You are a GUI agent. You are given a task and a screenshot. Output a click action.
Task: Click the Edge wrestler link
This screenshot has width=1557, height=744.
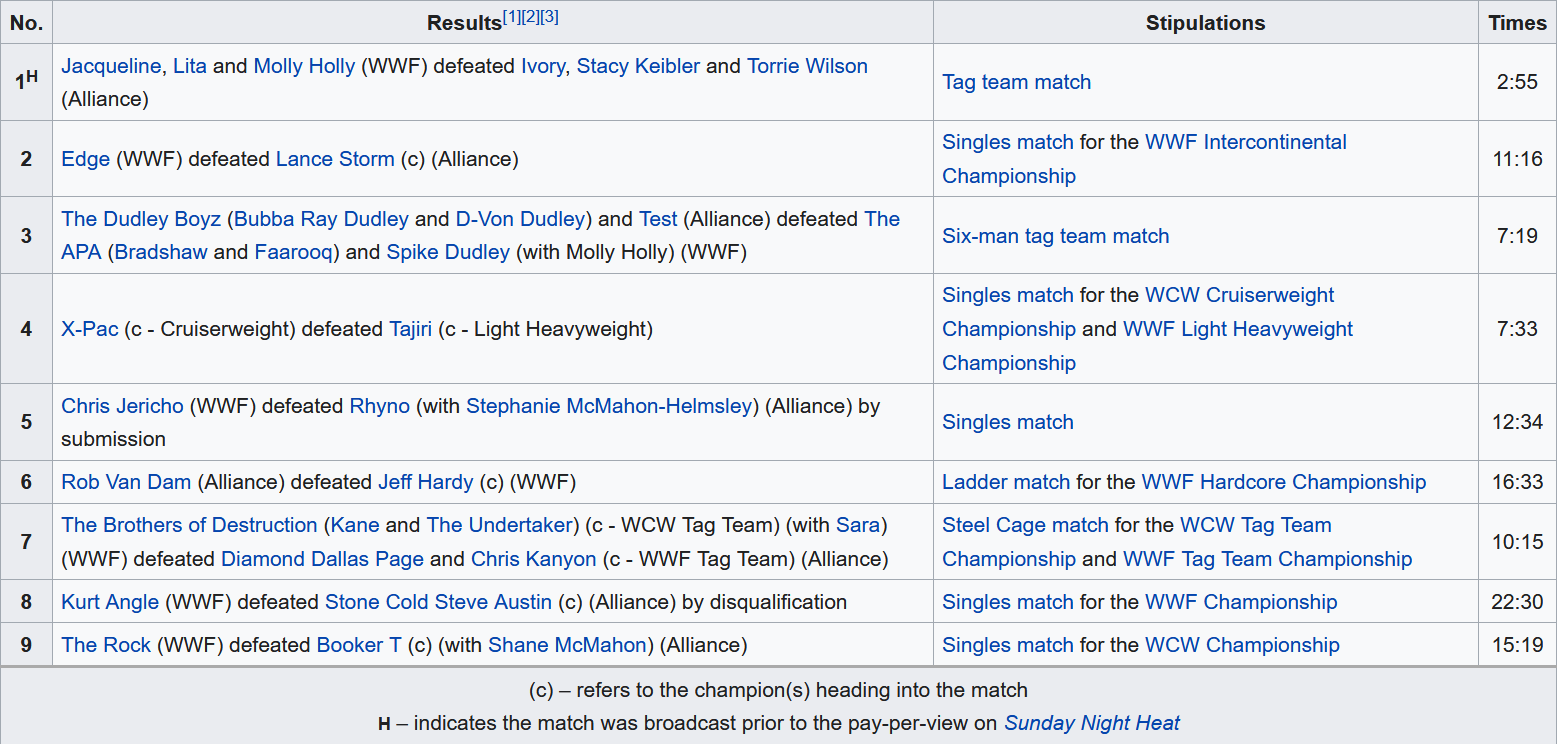[x=85, y=159]
